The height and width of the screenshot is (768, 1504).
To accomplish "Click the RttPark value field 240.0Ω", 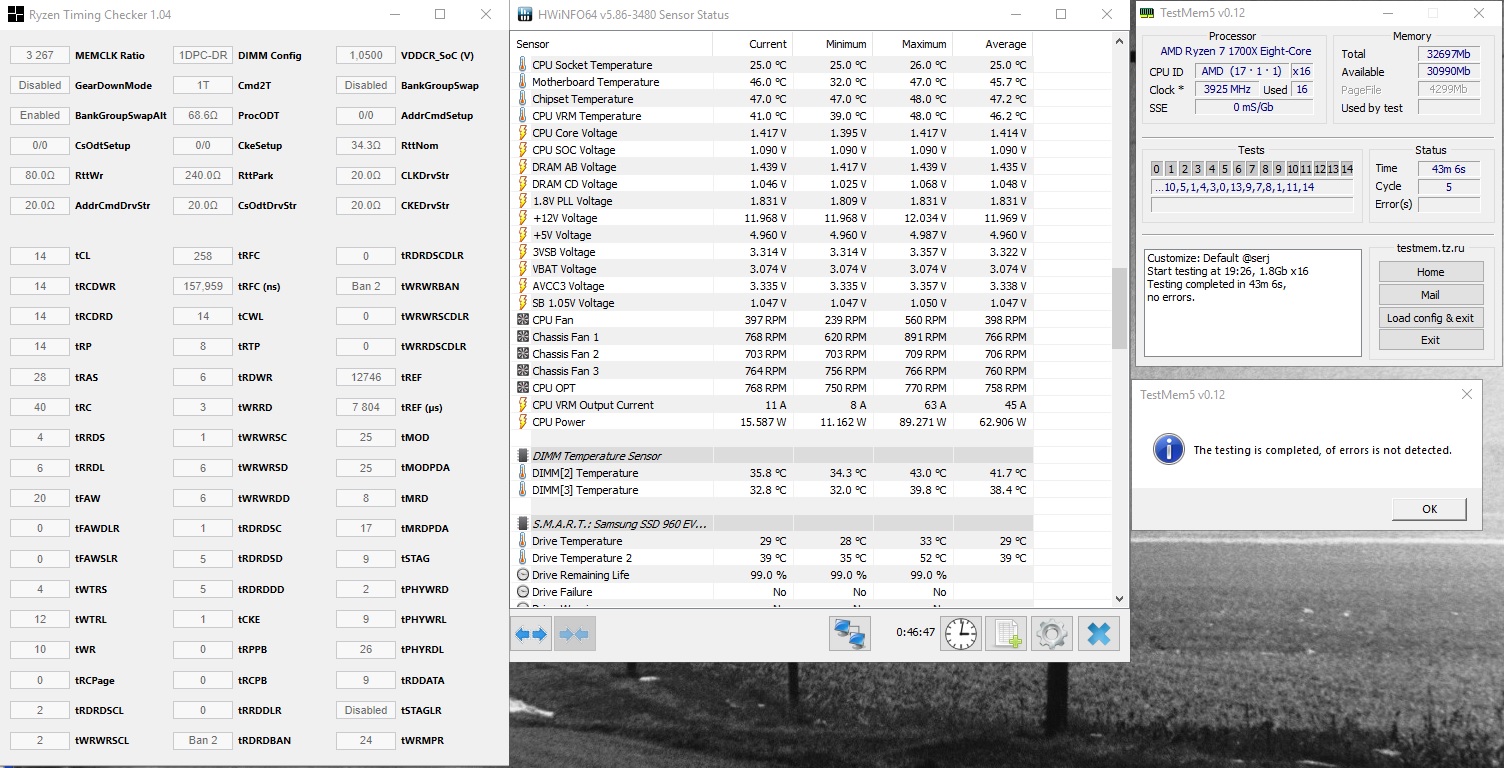I will point(203,175).
